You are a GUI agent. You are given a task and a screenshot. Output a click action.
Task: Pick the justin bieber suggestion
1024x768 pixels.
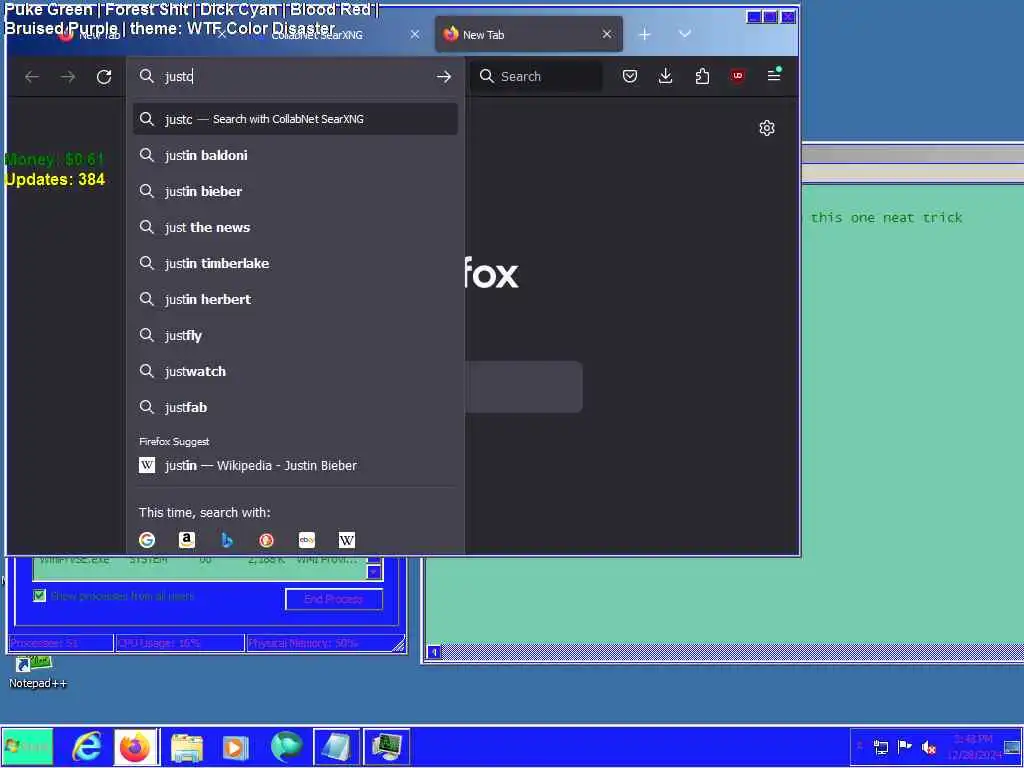[295, 191]
